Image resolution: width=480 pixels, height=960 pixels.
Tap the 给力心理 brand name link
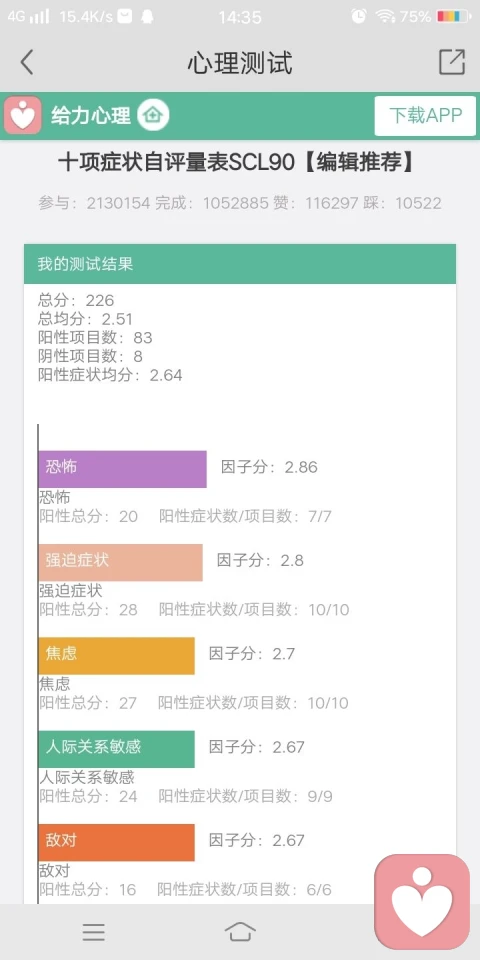[91, 115]
